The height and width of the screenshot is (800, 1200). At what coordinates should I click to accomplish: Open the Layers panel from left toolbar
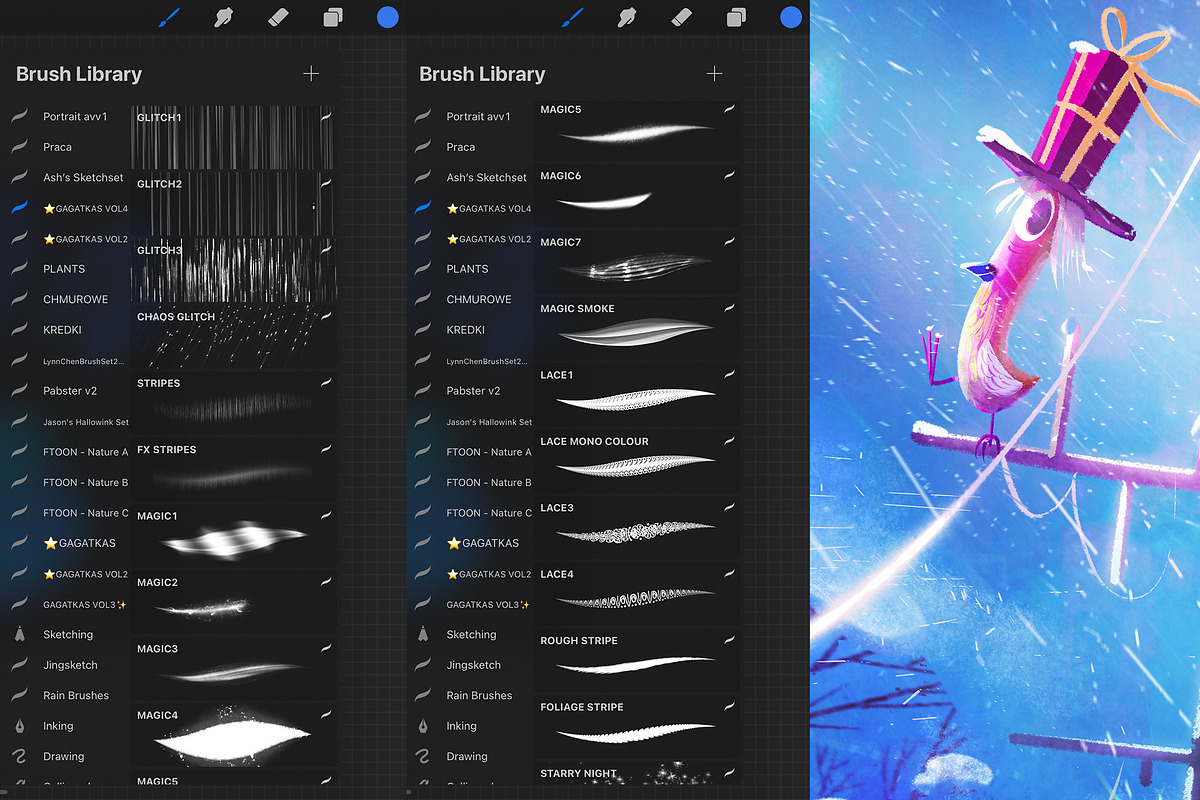click(333, 17)
